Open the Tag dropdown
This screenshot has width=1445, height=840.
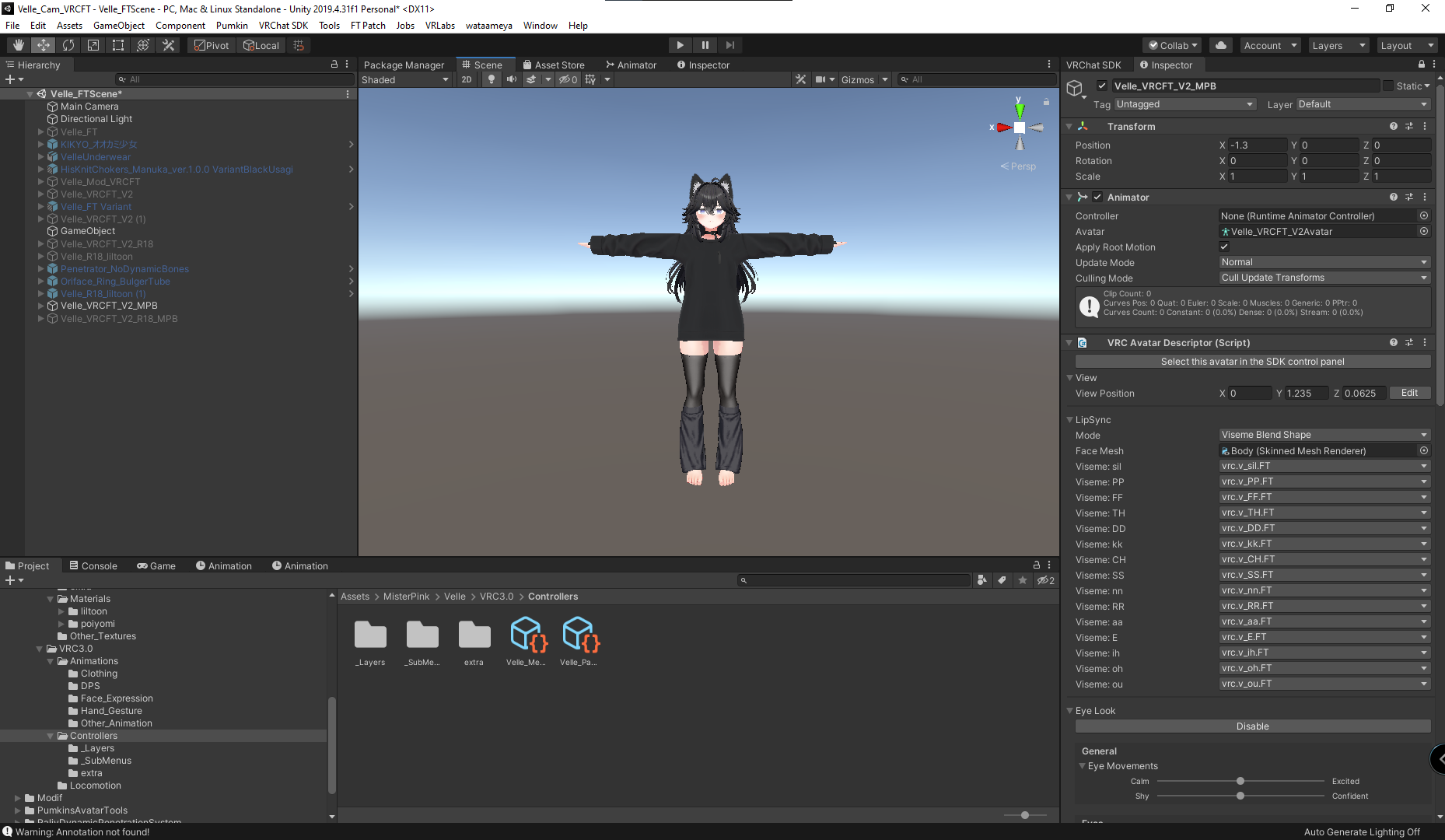pyautogui.click(x=1184, y=104)
